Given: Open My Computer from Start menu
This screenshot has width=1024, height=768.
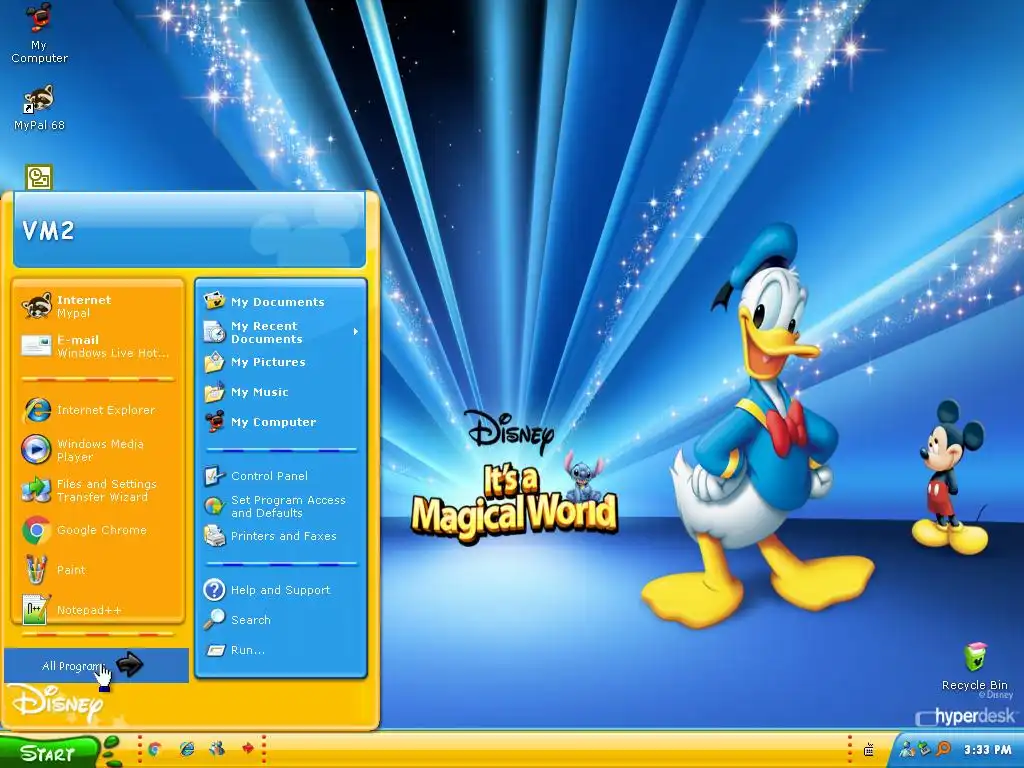Looking at the screenshot, I should pyautogui.click(x=281, y=422).
